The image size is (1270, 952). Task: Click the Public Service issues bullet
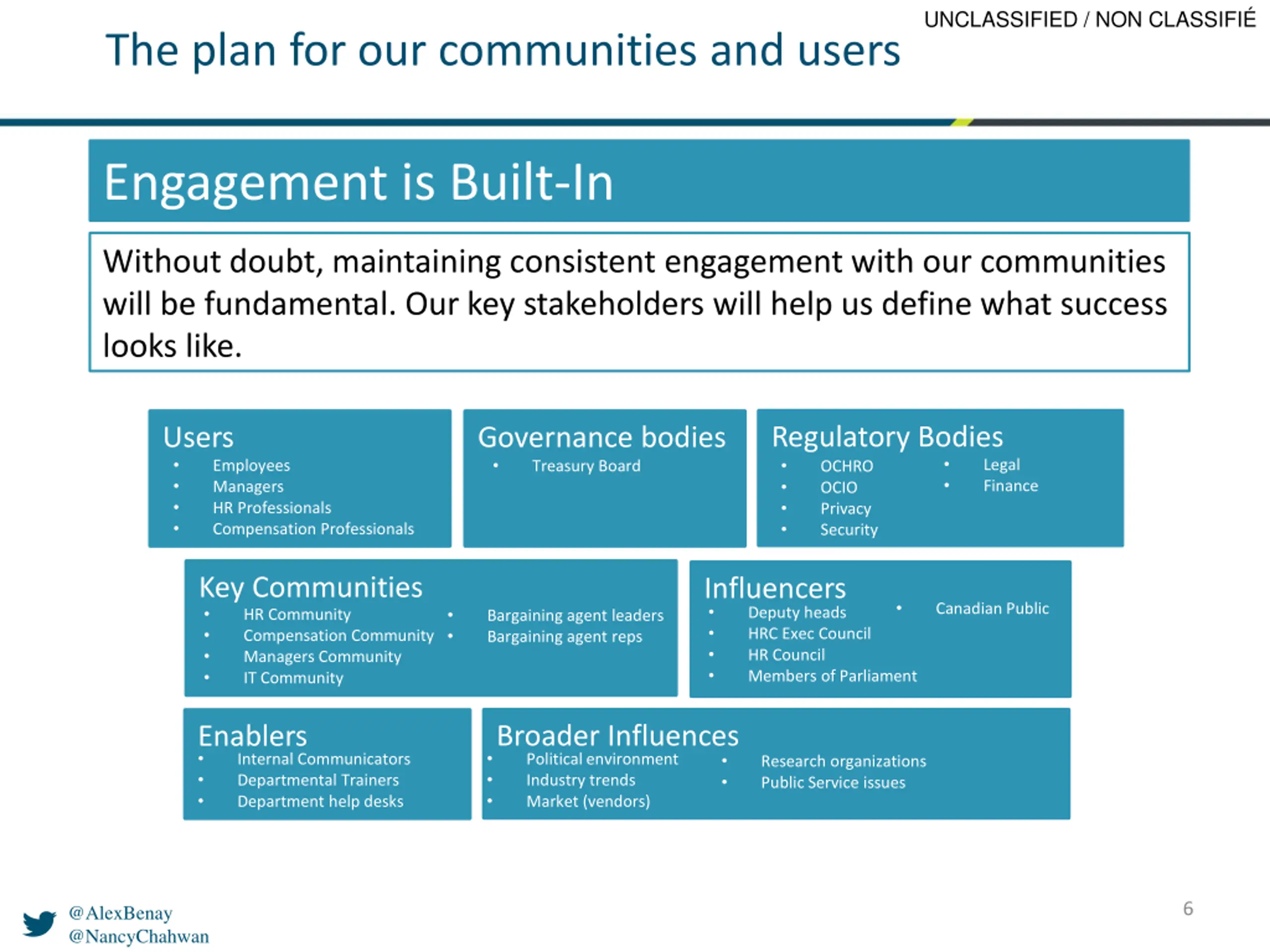(833, 783)
